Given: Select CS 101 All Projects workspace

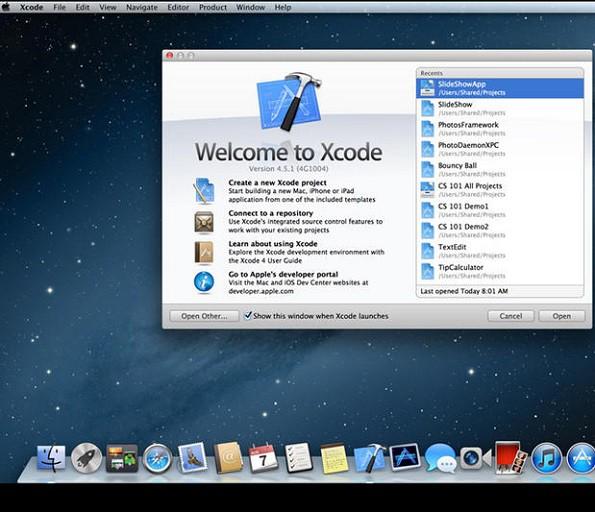Looking at the screenshot, I should pyautogui.click(x=500, y=190).
